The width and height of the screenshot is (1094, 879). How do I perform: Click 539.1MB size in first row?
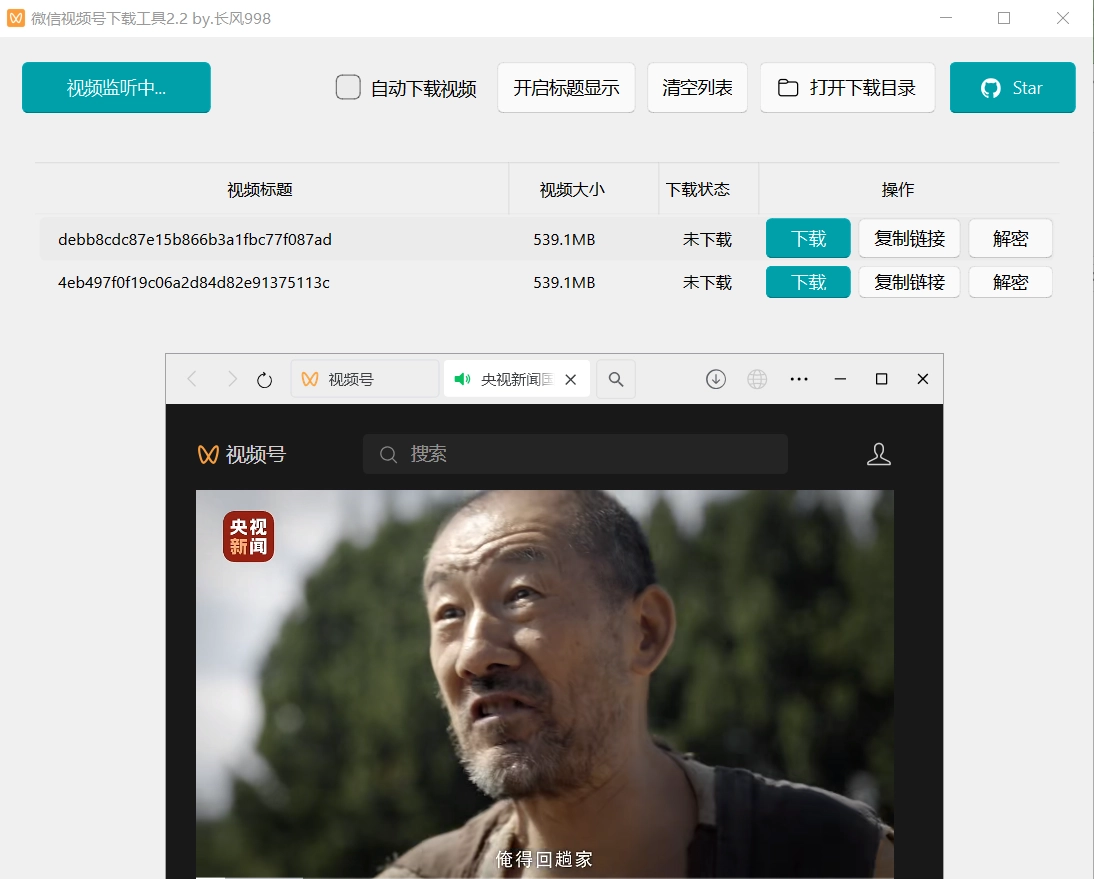[564, 239]
